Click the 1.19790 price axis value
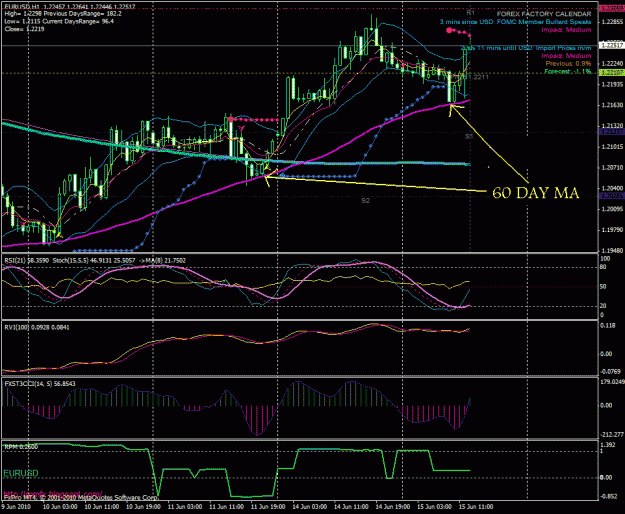Image resolution: width=625 pixels, height=514 pixels. click(612, 230)
